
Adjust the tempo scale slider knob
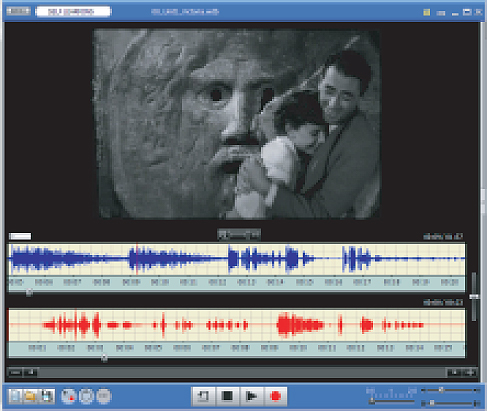coord(372,401)
